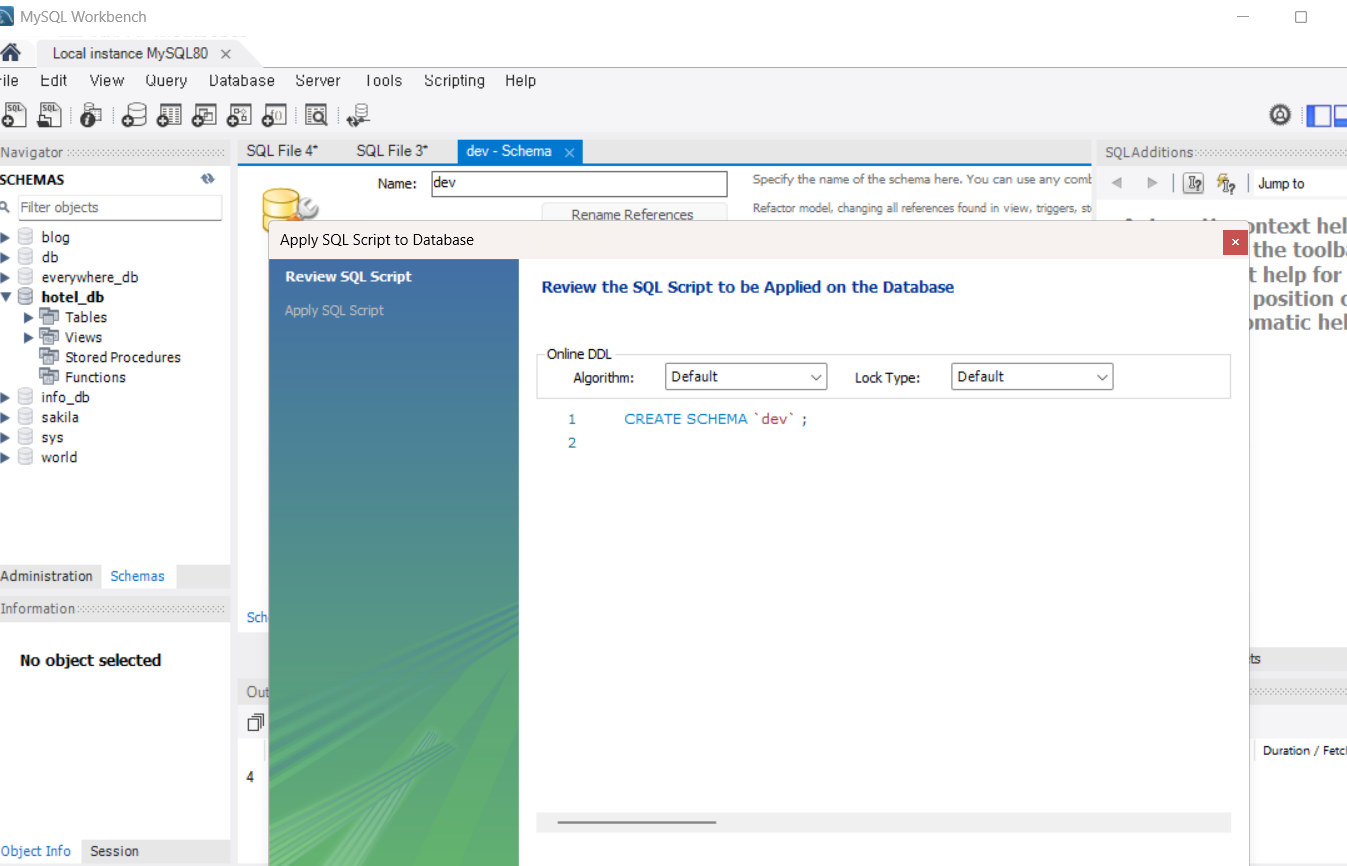This screenshot has height=866, width=1347.
Task: Click the schema Name input field
Action: pyautogui.click(x=580, y=184)
